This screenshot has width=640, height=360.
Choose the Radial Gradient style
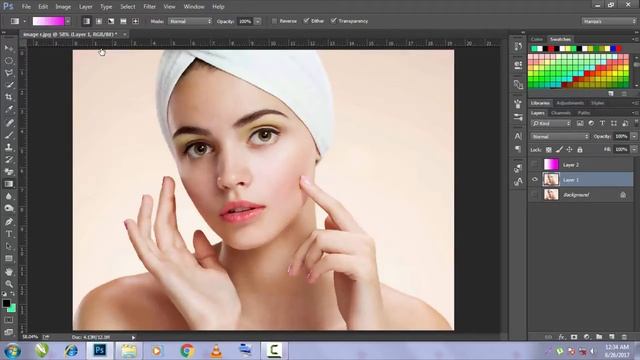[99, 21]
